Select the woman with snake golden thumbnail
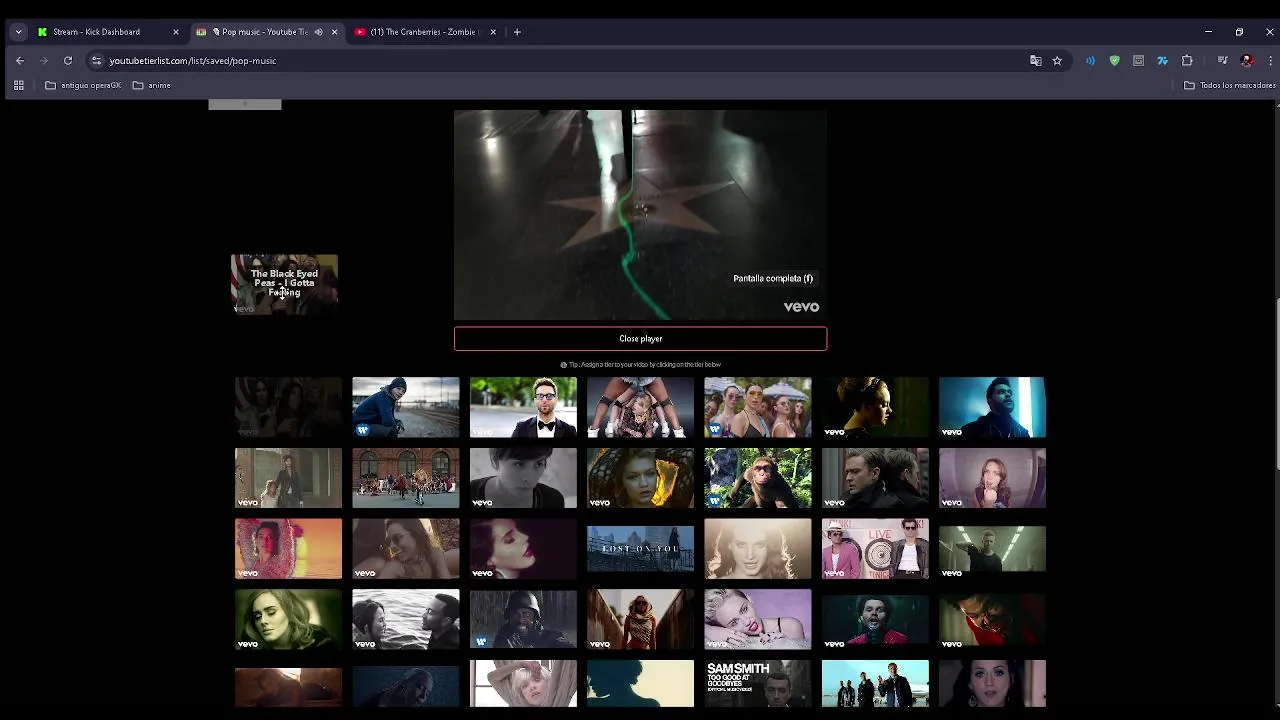 [640, 478]
